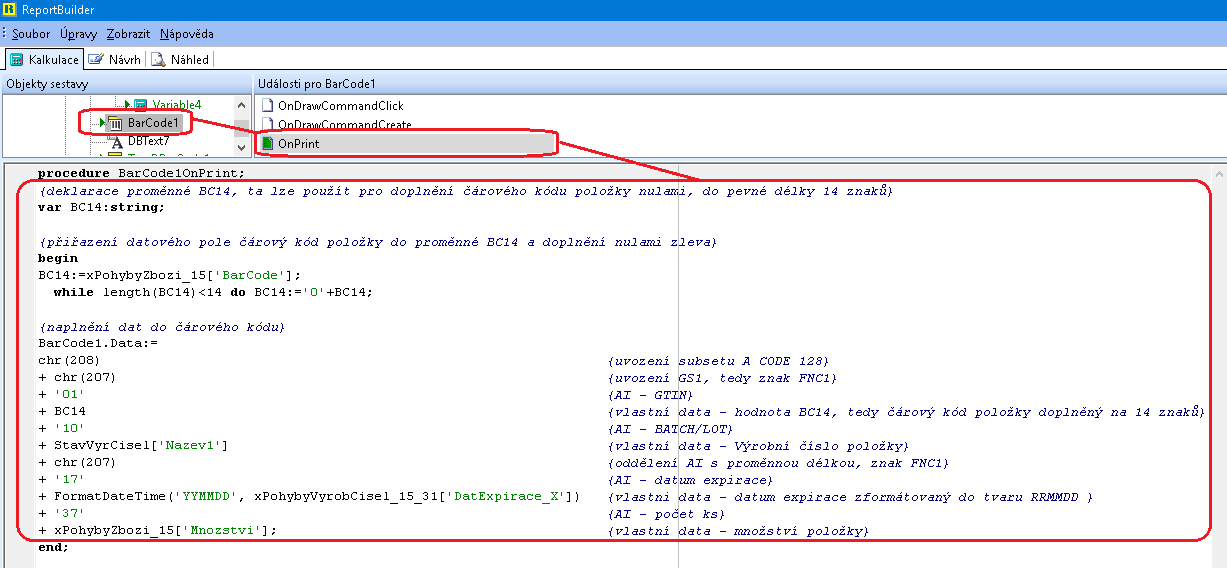Switch to the Náhled tab

(189, 60)
